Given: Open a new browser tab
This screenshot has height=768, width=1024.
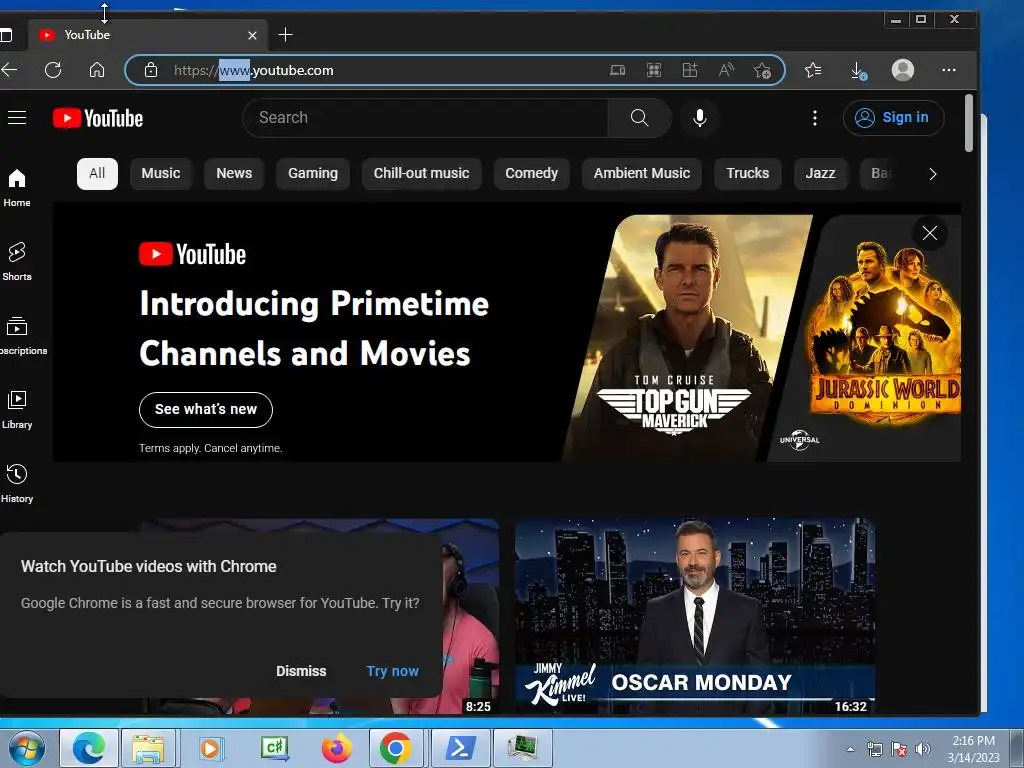Looking at the screenshot, I should click(x=285, y=35).
